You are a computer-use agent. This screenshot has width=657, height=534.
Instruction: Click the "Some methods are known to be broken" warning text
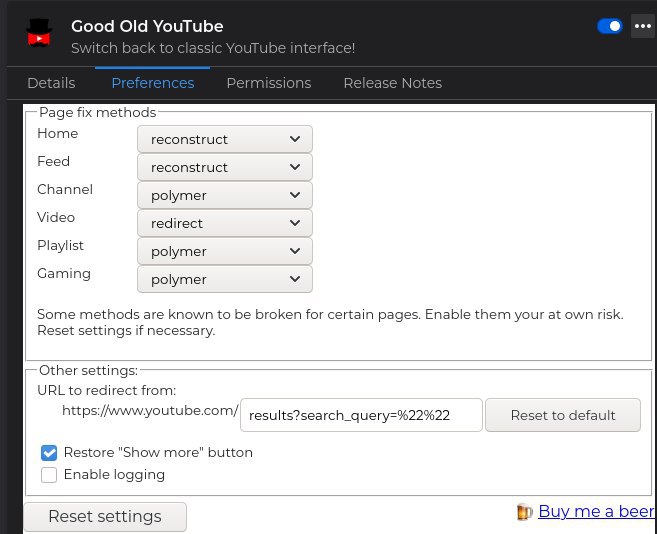pyautogui.click(x=330, y=322)
